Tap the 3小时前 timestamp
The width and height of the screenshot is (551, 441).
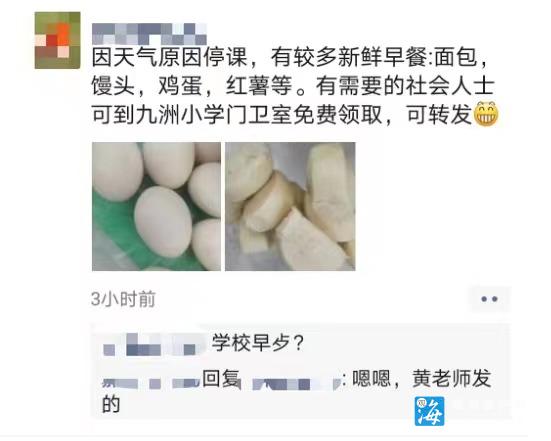click(x=123, y=299)
